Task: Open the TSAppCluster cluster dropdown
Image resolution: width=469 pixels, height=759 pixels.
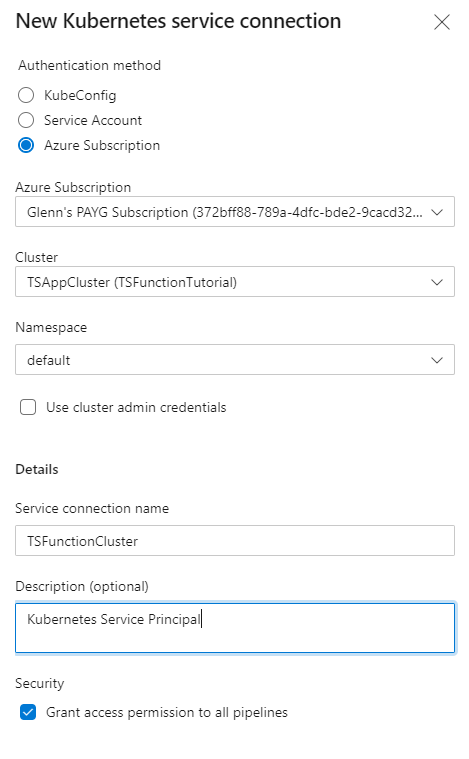Action: (x=235, y=282)
